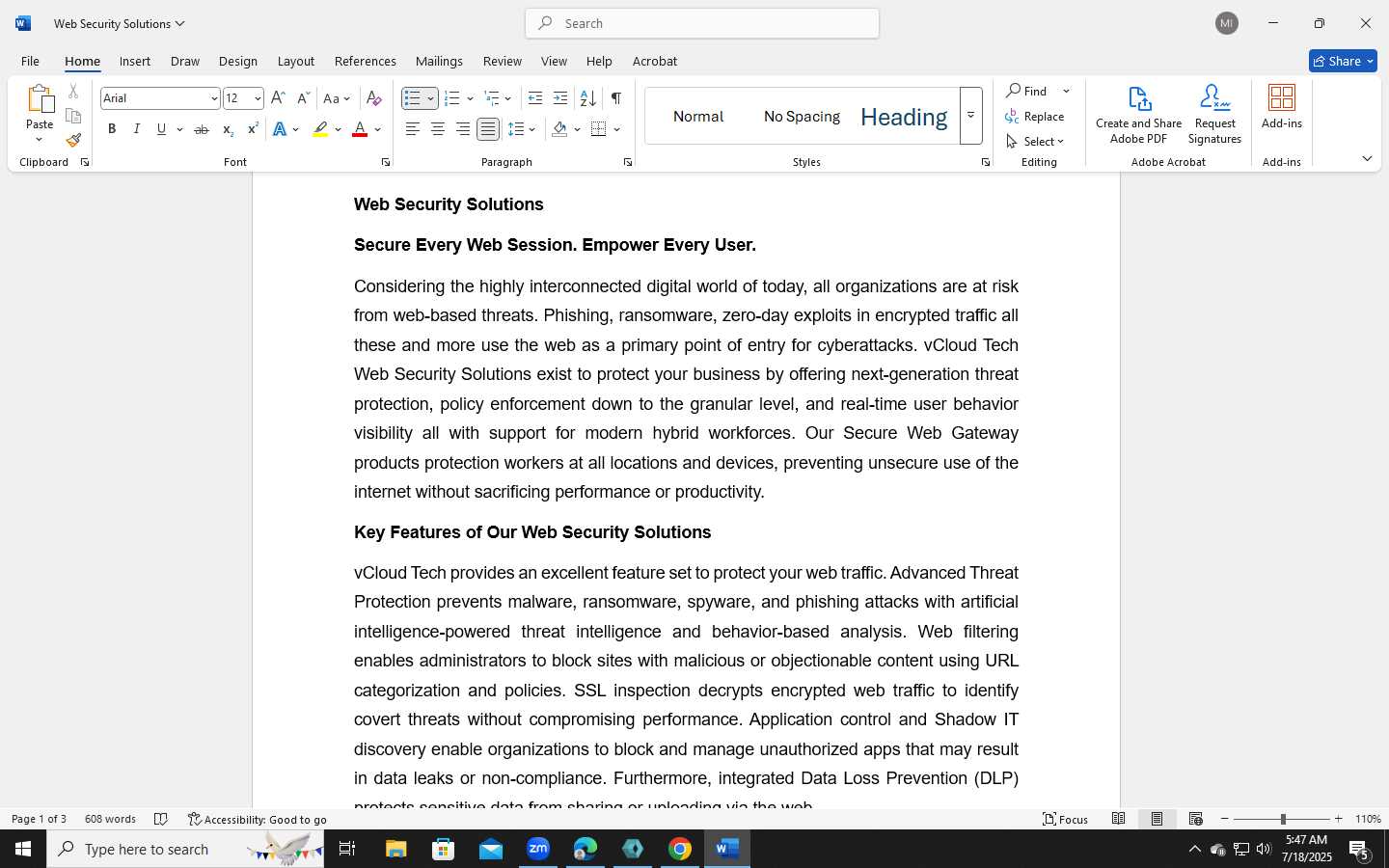Toggle Italic formatting
The width and height of the screenshot is (1389, 868).
[x=137, y=129]
